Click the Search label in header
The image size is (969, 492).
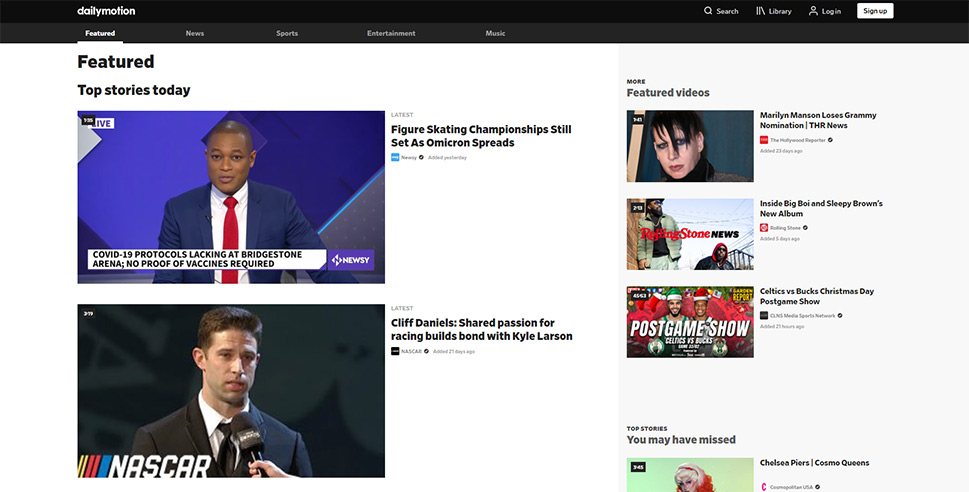pos(727,11)
